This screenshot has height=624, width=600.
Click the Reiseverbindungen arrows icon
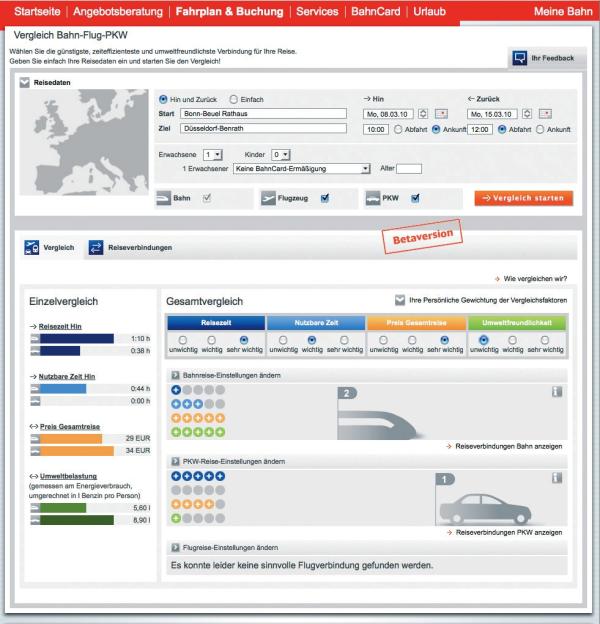click(x=96, y=248)
